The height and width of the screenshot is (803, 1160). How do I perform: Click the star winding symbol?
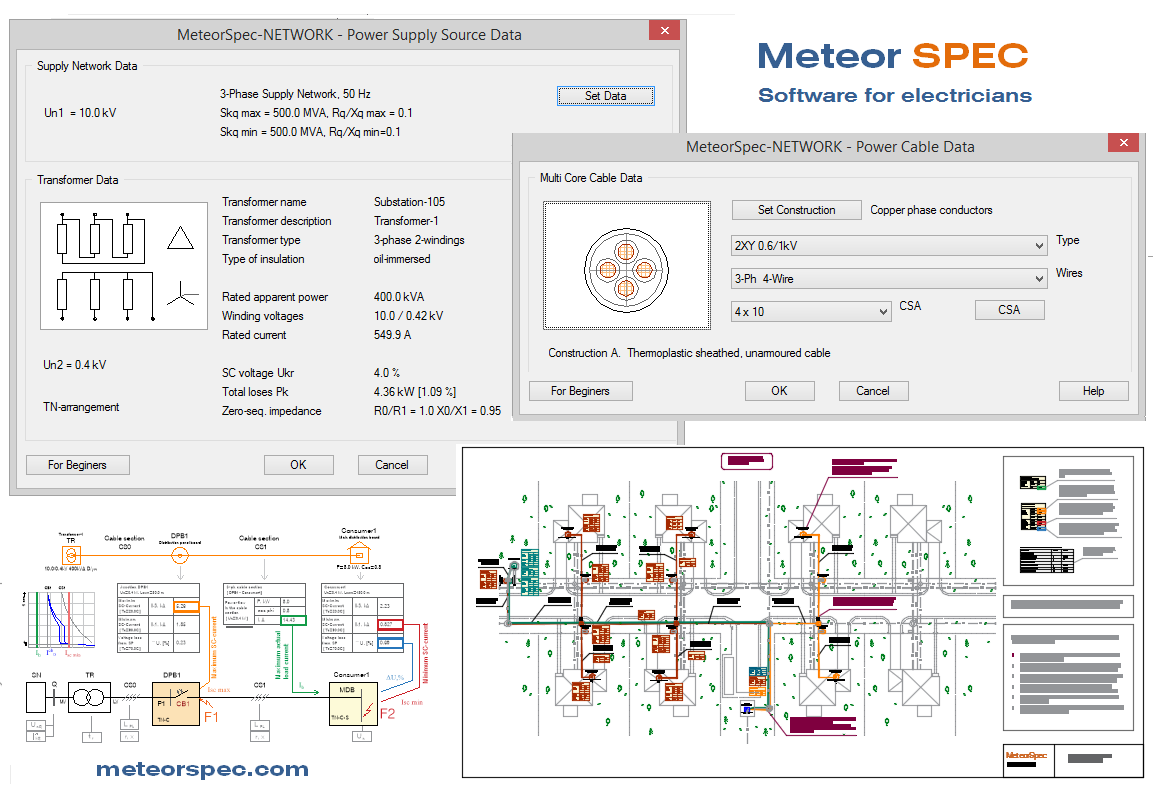pos(182,295)
